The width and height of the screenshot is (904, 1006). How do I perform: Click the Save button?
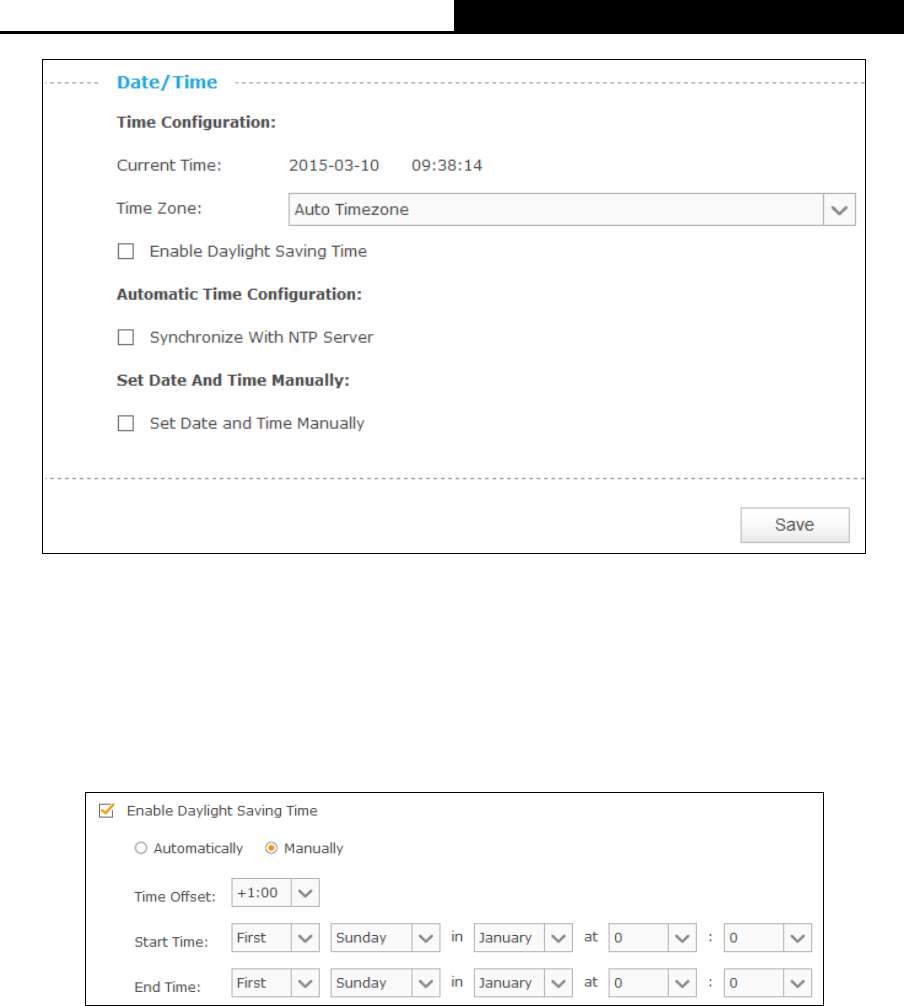pyautogui.click(x=795, y=525)
